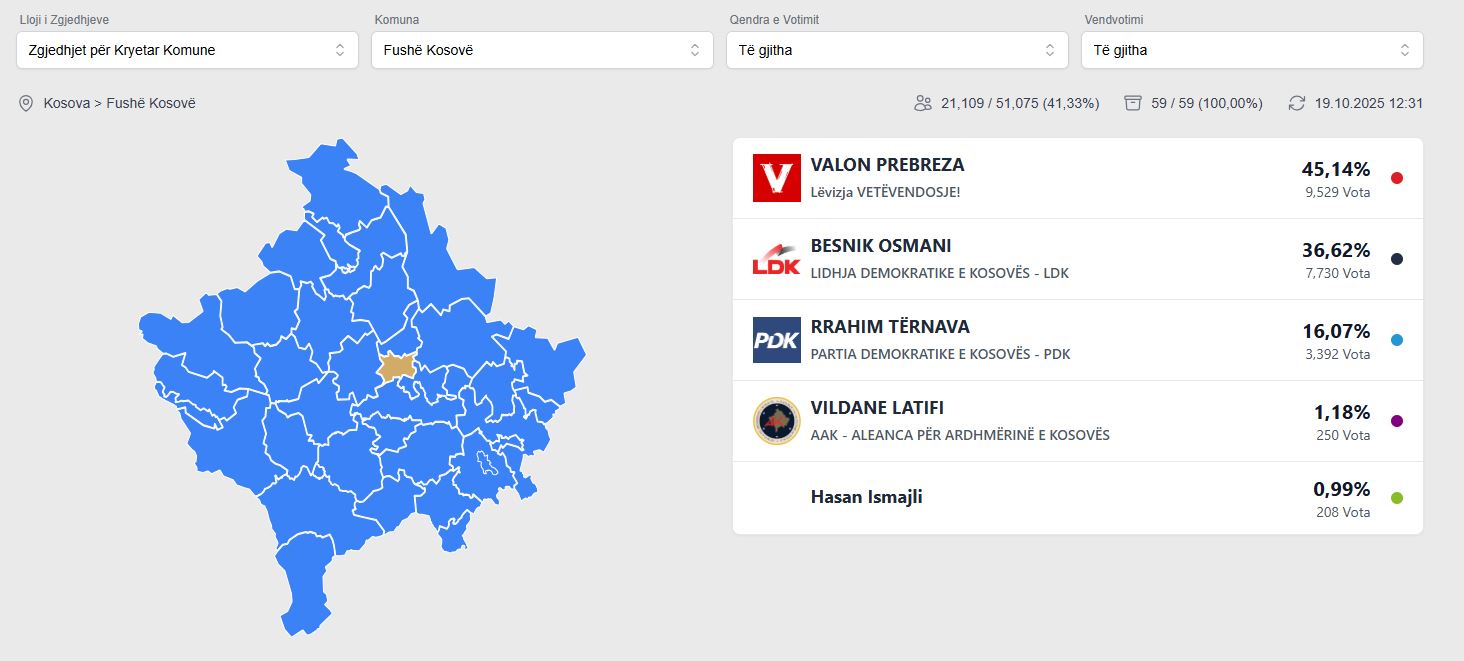Click the green dot for Hasan Ismajli
This screenshot has width=1464, height=661.
click(x=1397, y=498)
